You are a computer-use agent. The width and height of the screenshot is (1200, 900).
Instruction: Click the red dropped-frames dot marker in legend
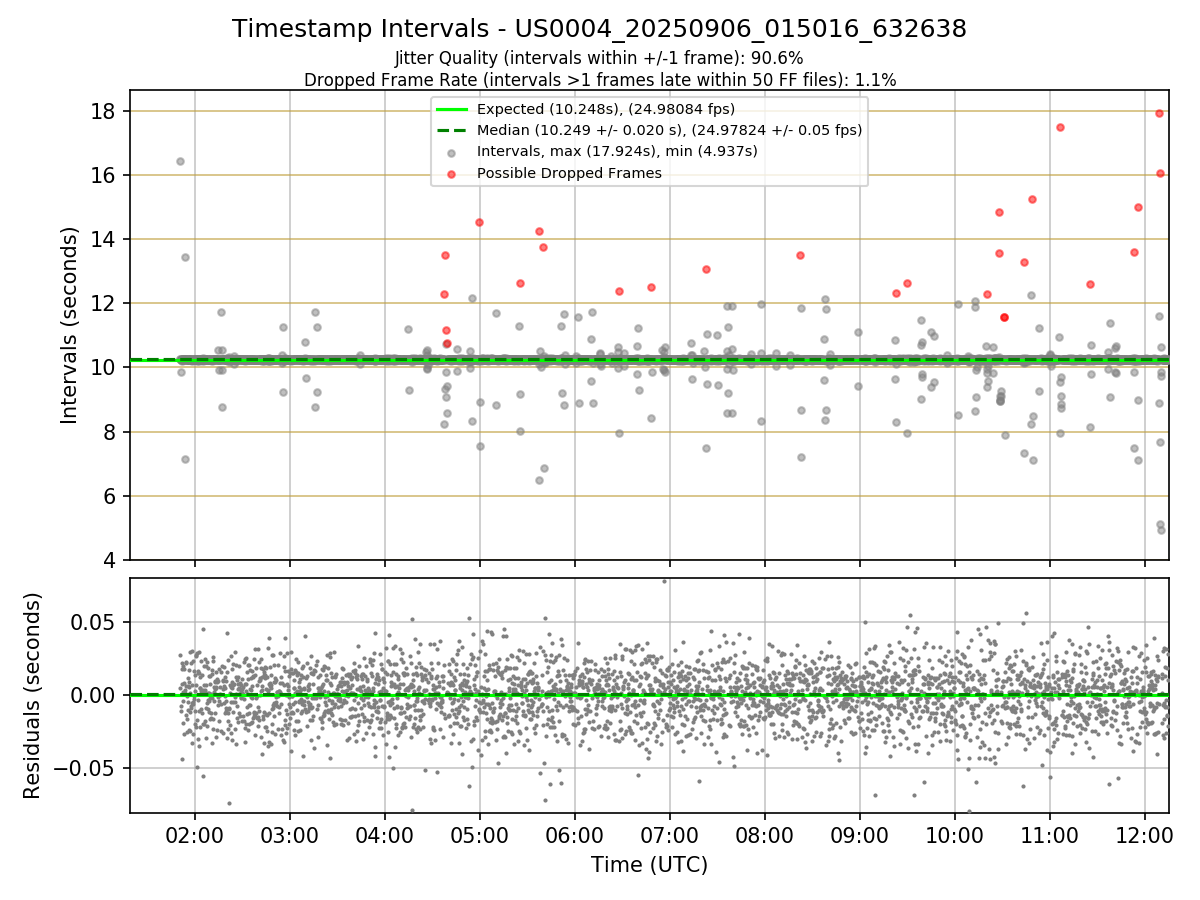(x=451, y=173)
